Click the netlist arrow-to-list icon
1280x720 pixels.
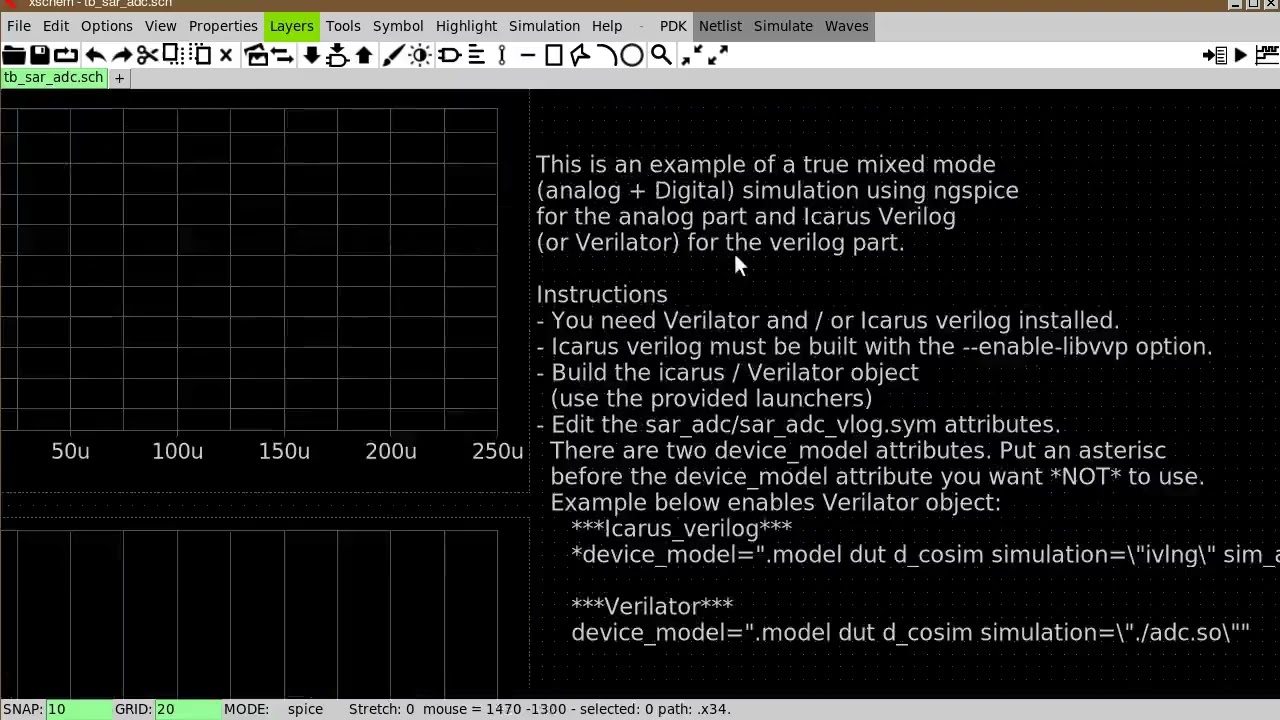click(1215, 55)
